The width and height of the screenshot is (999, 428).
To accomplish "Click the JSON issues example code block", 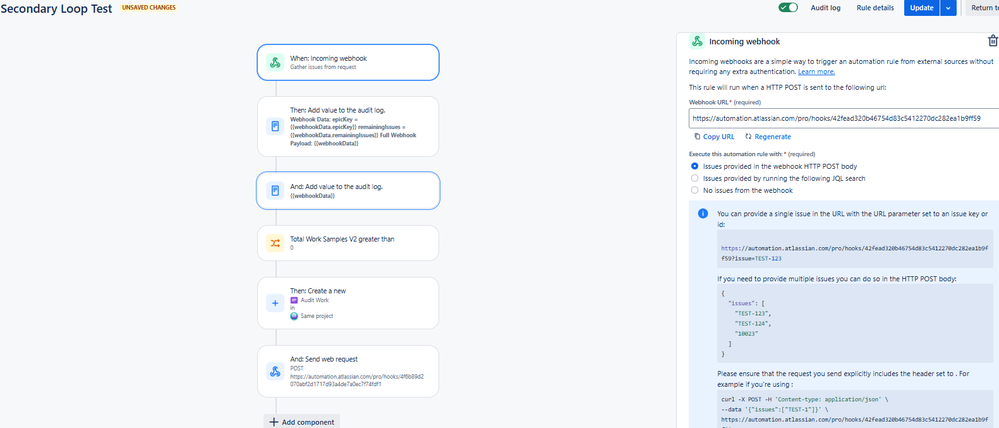I will coord(854,322).
